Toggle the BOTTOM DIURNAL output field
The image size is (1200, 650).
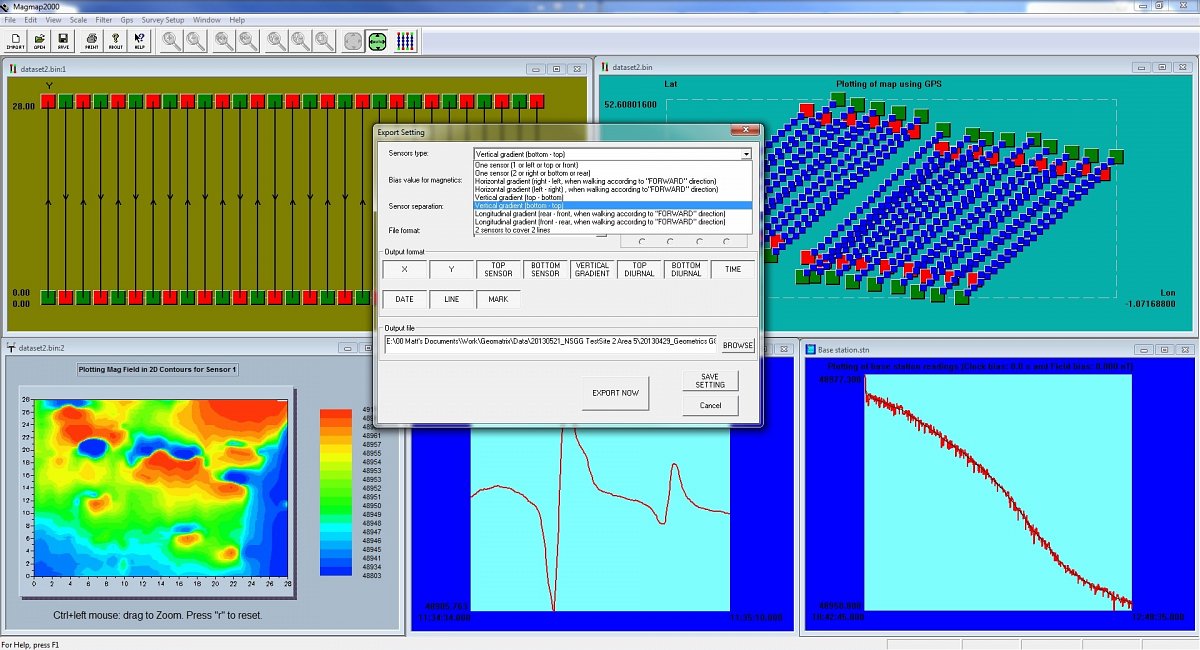click(686, 269)
